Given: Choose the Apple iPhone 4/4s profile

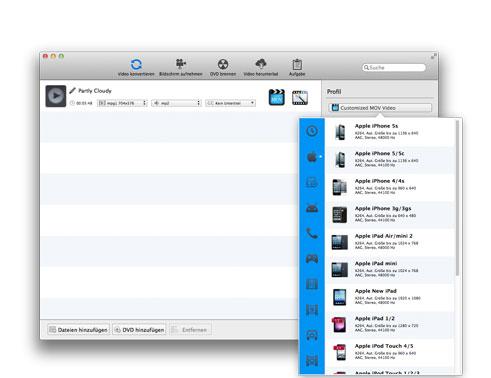Looking at the screenshot, I should click(390, 187).
